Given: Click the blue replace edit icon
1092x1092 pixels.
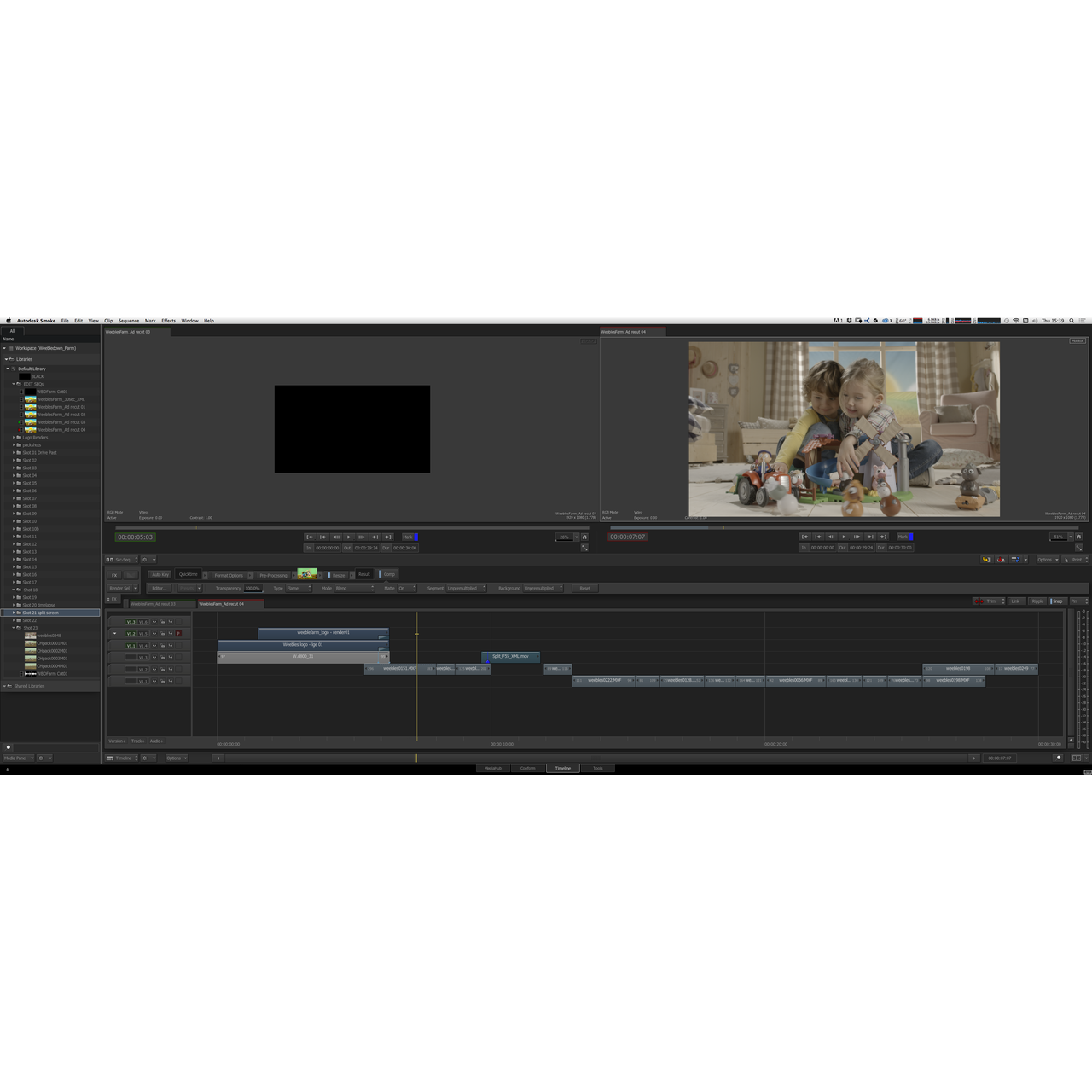Looking at the screenshot, I should pyautogui.click(x=1015, y=560).
